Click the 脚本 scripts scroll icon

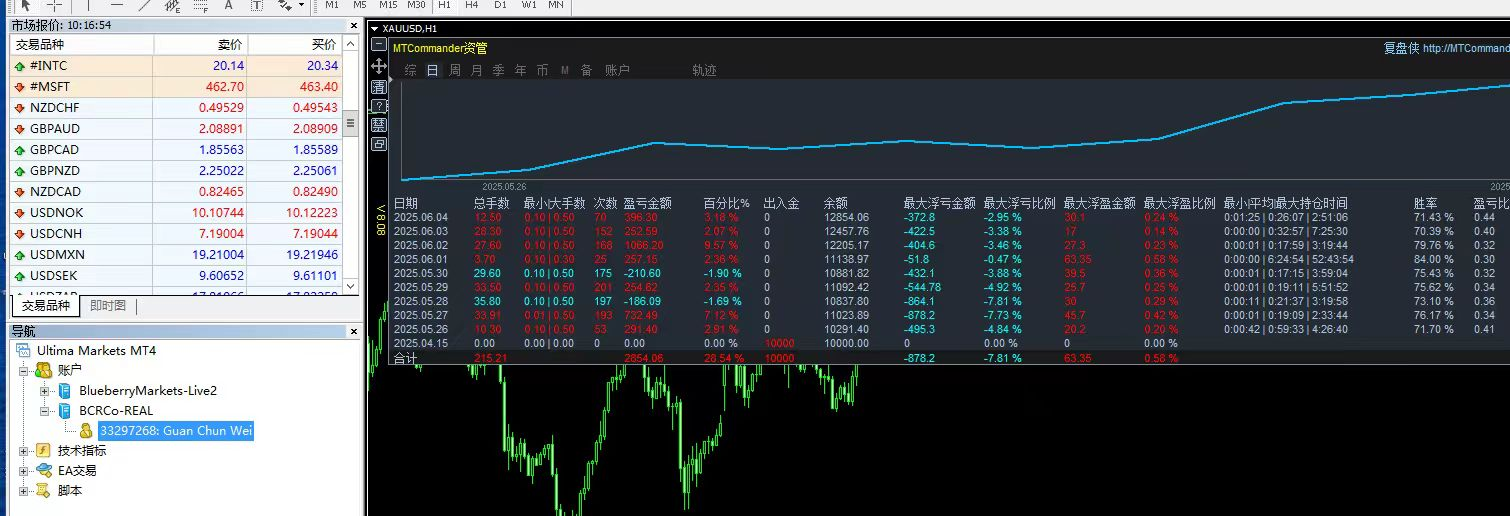tap(44, 491)
